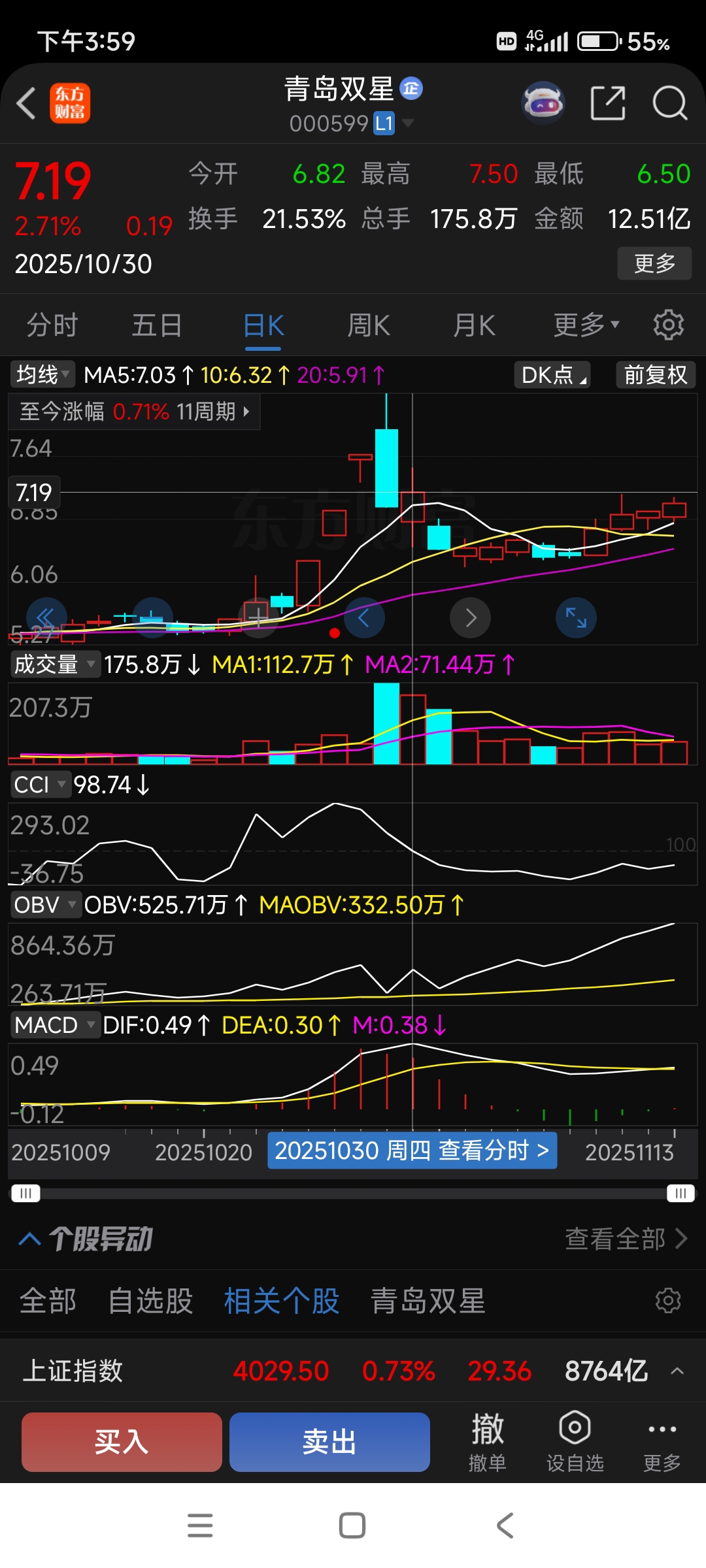Tap current price 7.19 headline
Viewport: 706px width, 1568px height.
tap(53, 181)
